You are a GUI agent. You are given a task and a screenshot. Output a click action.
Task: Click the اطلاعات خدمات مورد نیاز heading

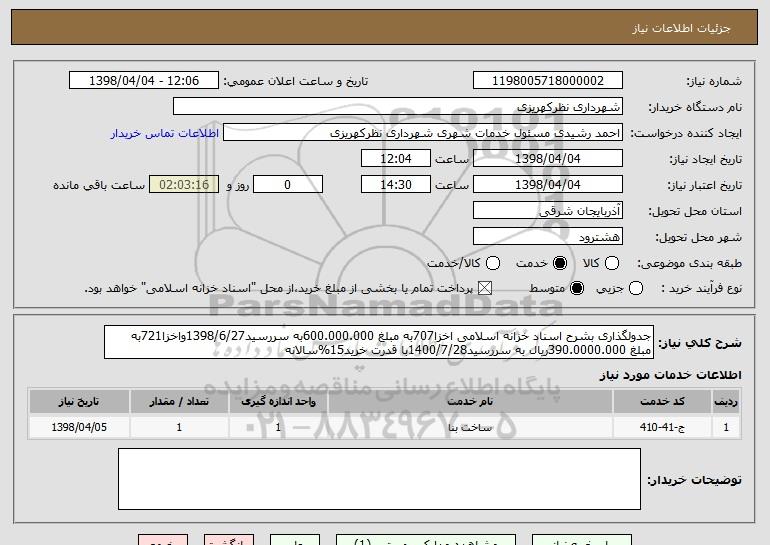pos(670,375)
